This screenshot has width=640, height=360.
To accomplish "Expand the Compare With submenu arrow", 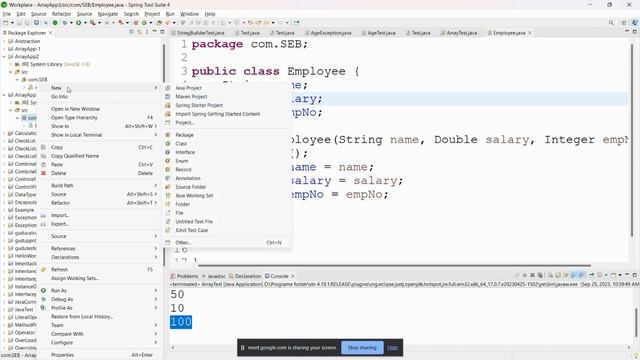I will point(156,334).
